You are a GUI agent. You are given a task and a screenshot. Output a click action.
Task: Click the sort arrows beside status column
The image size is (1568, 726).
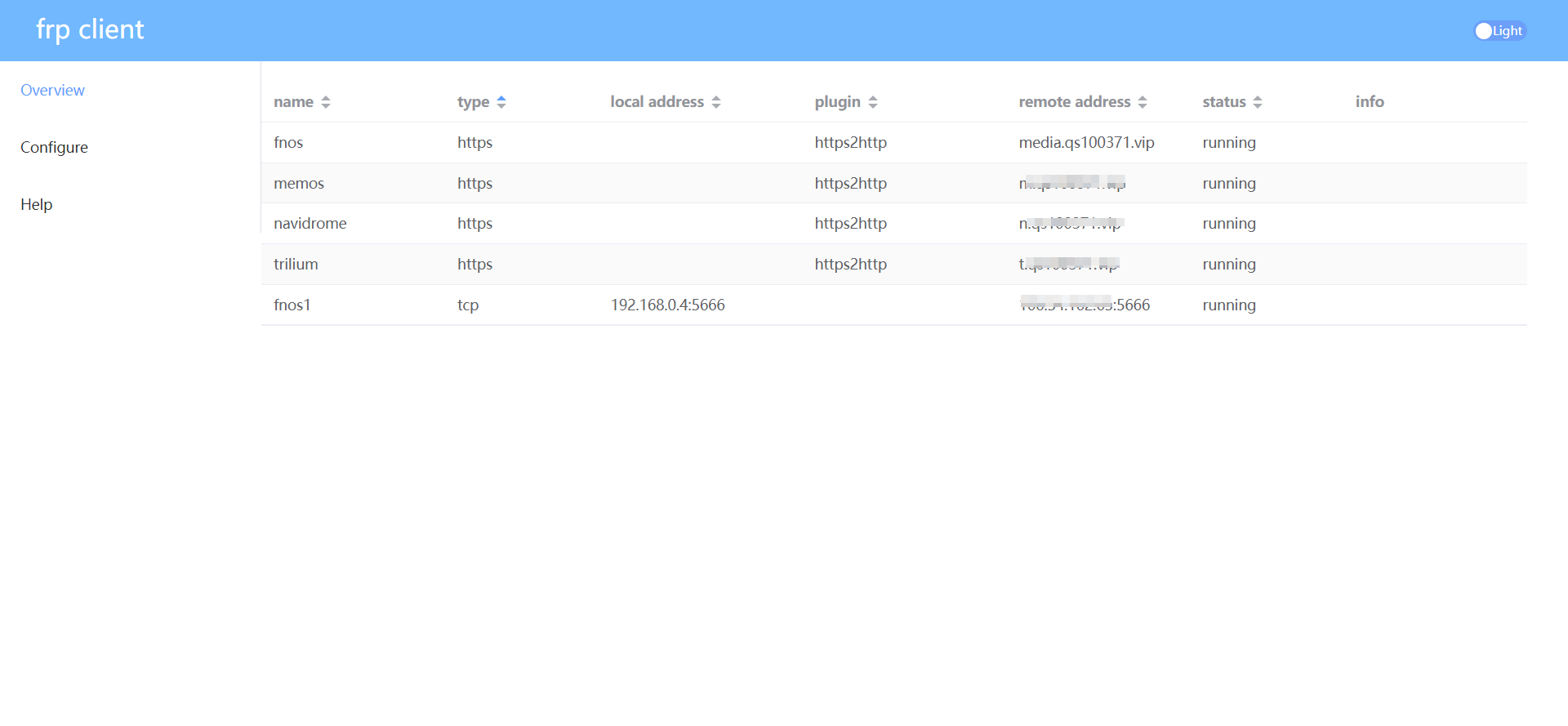click(1258, 102)
